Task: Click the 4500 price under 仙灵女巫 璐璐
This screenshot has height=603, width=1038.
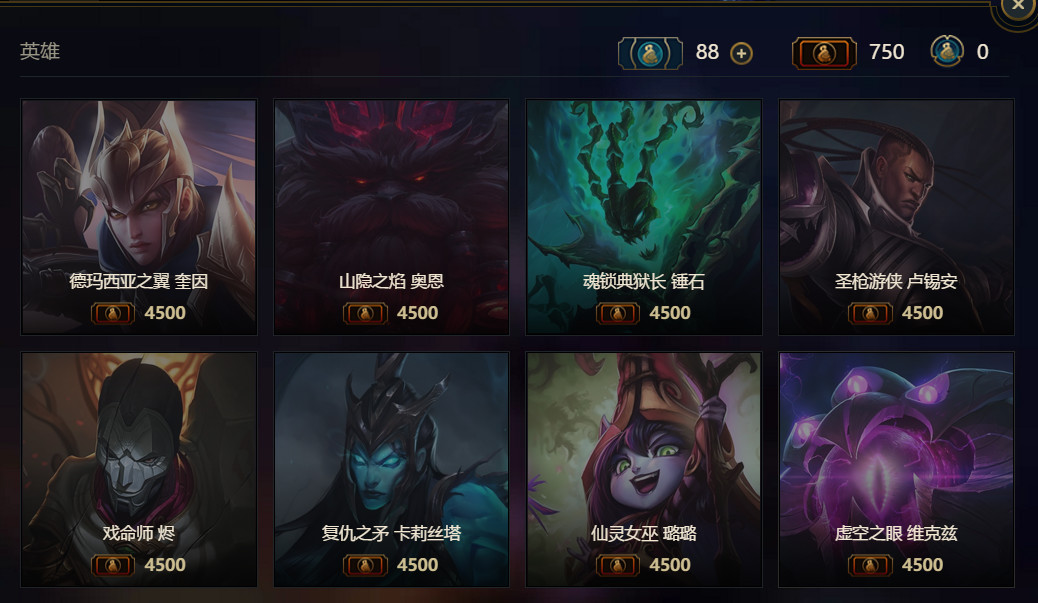Action: [x=670, y=565]
